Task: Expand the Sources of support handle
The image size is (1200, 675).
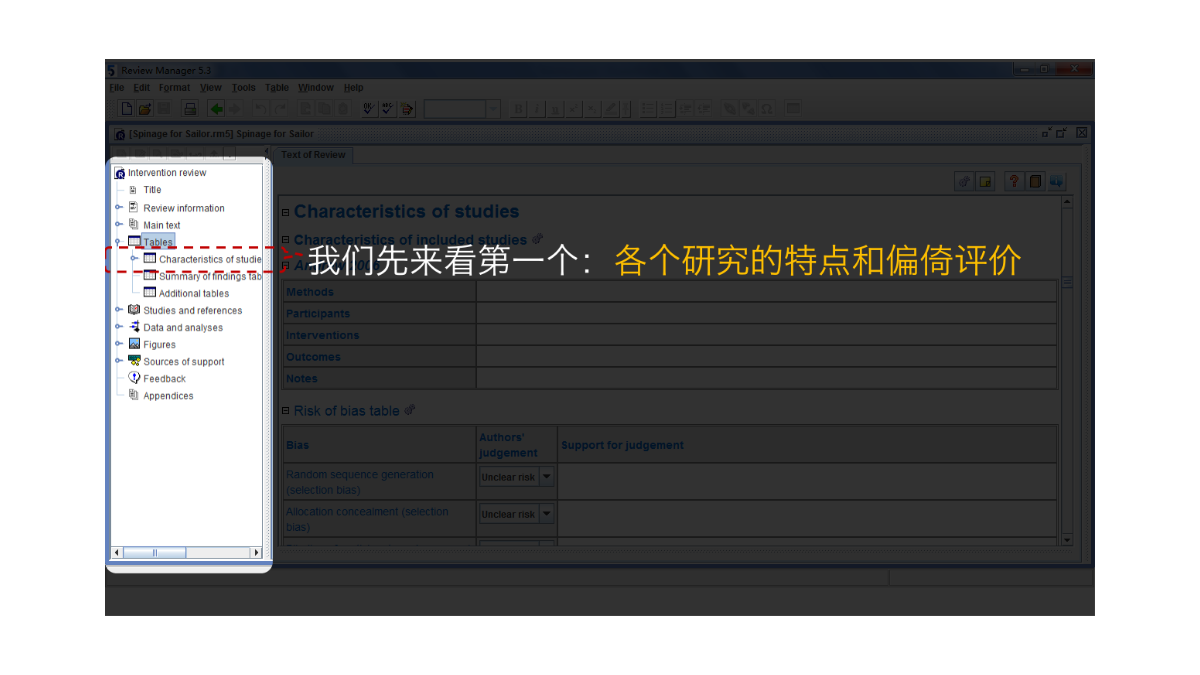Action: (119, 360)
